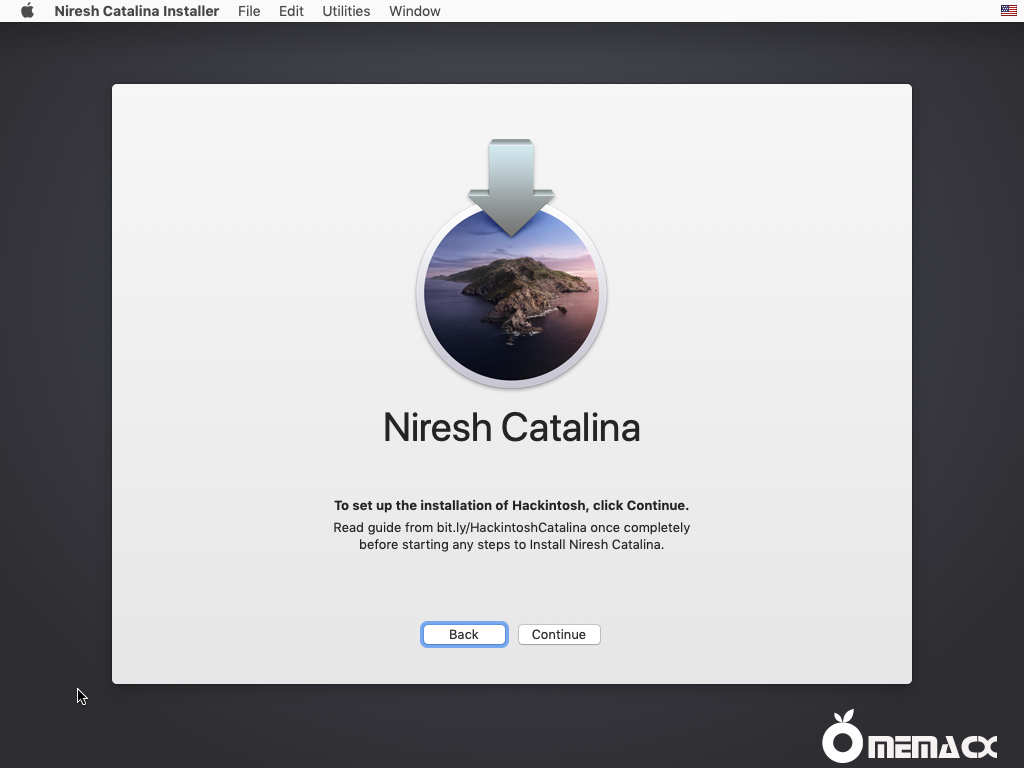Image resolution: width=1024 pixels, height=768 pixels.
Task: Click the MEMACX watermark lettering
Action: pyautogui.click(x=930, y=746)
